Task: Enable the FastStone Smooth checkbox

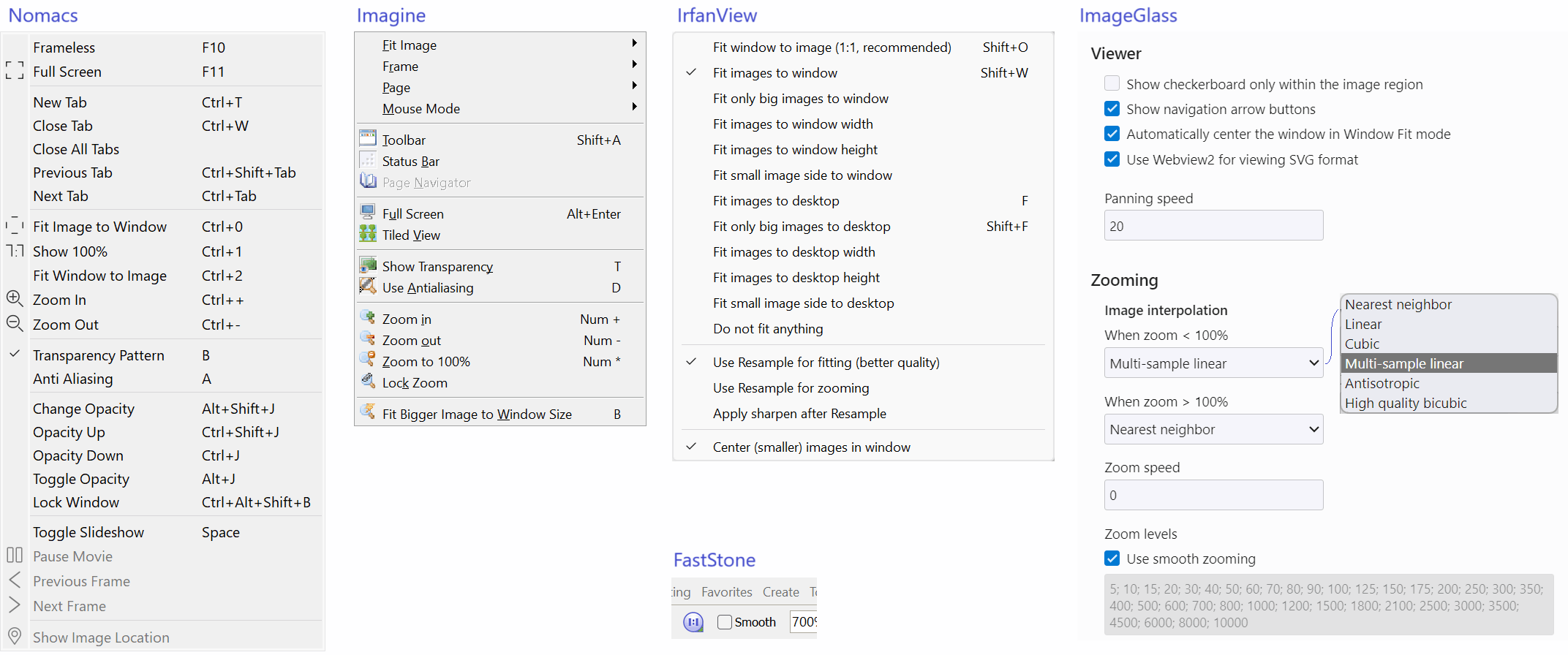Action: [x=725, y=622]
